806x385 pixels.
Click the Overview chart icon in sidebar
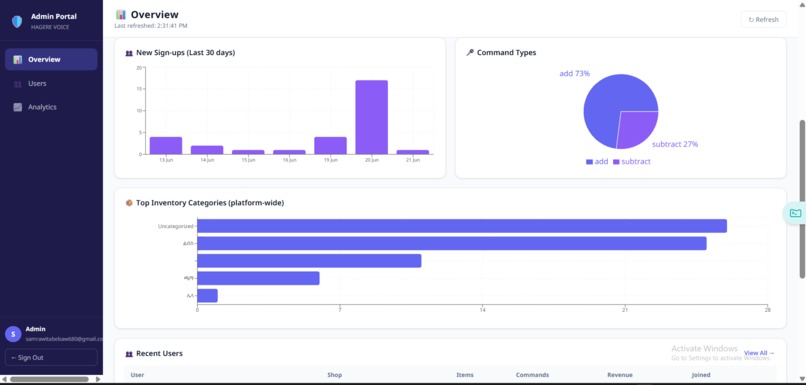pos(17,60)
